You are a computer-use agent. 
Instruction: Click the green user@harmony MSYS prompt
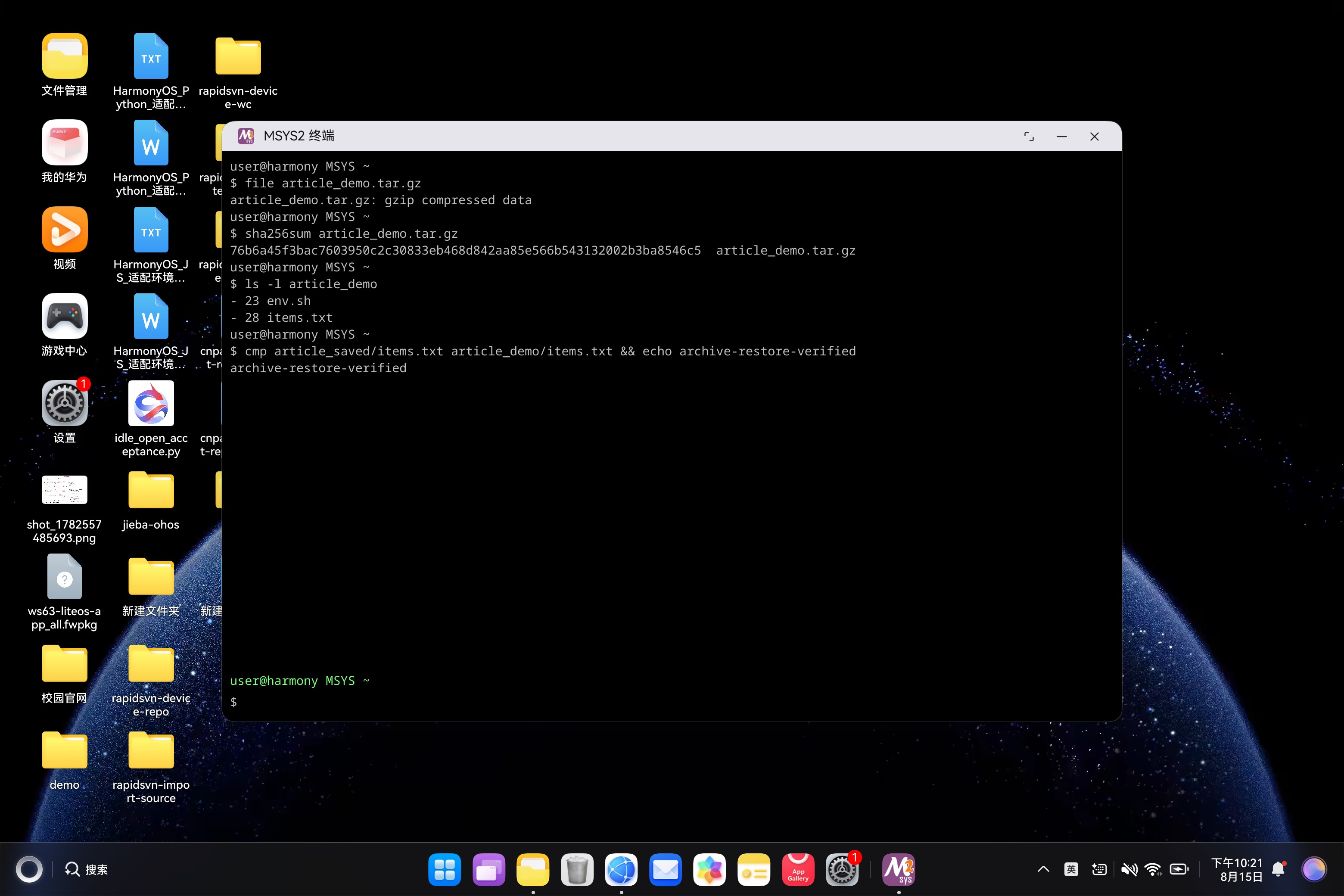[x=299, y=681]
